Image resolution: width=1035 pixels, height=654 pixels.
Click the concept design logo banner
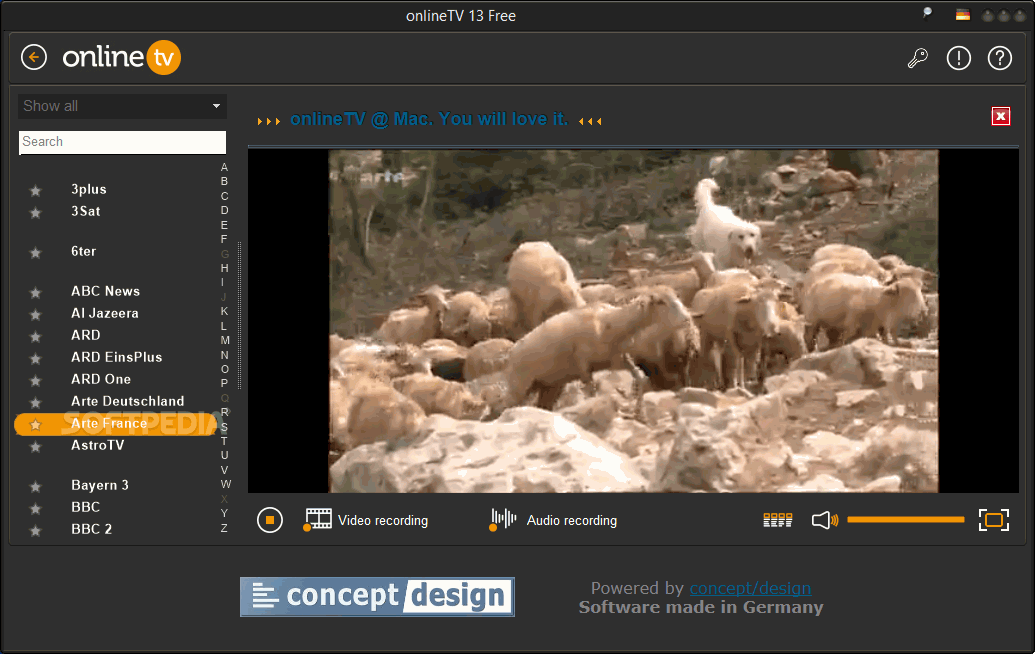click(377, 597)
